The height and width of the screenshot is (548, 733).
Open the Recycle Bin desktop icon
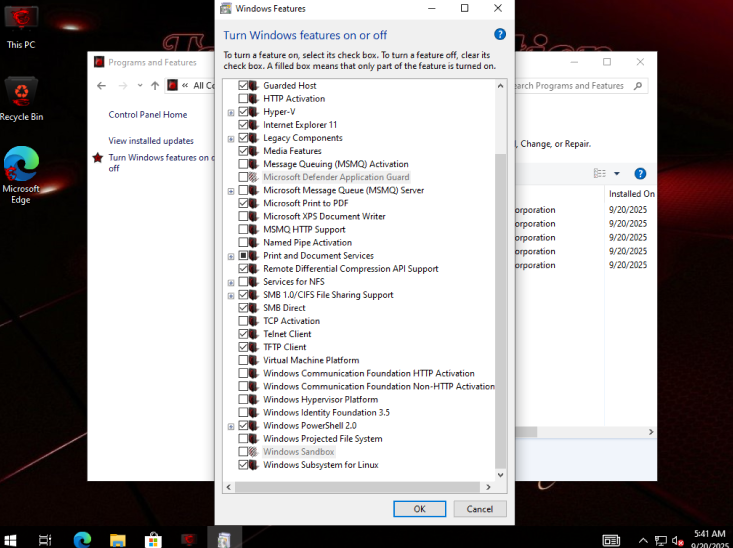pyautogui.click(x=21, y=99)
